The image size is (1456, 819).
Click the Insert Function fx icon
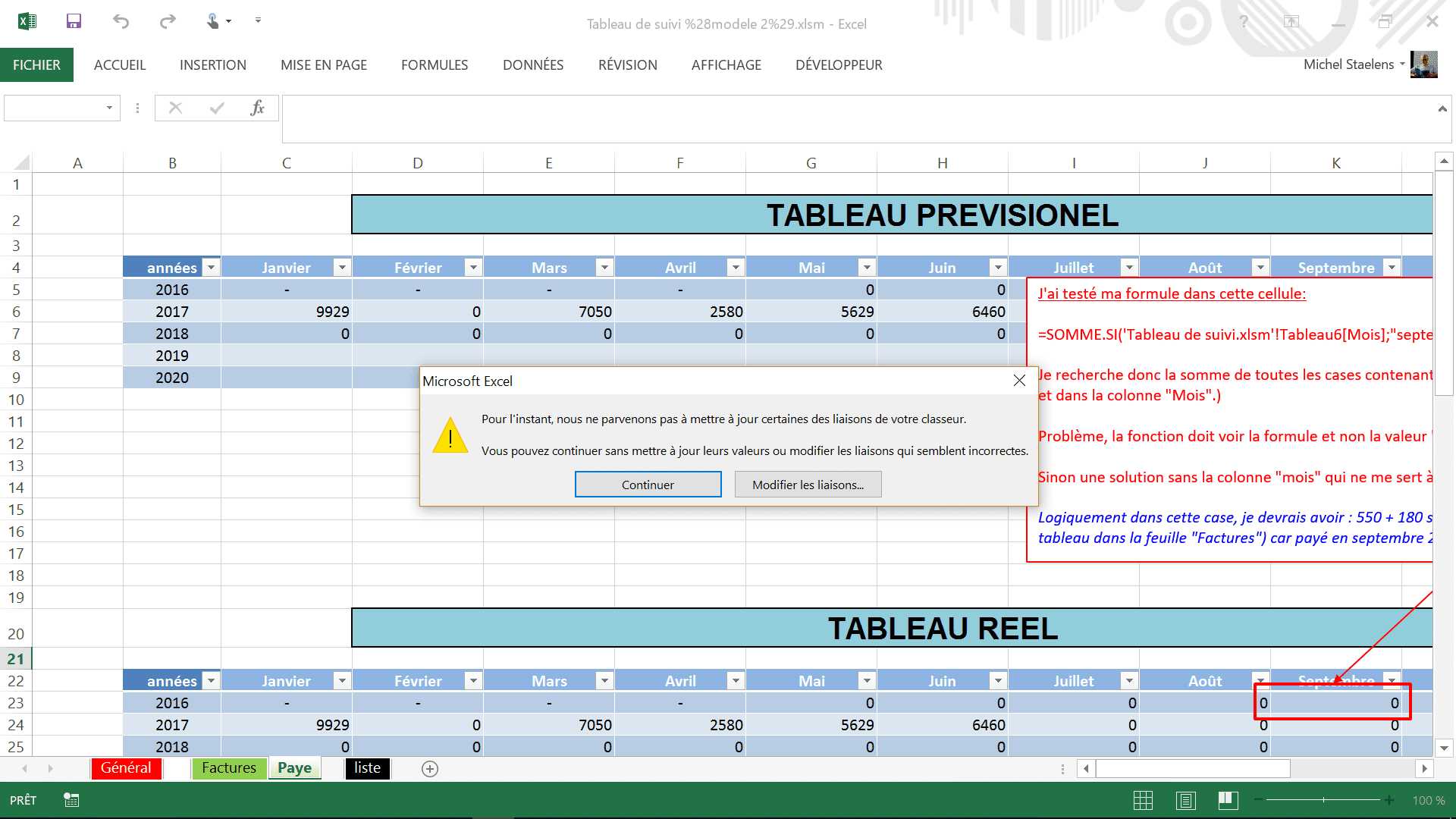pyautogui.click(x=257, y=108)
